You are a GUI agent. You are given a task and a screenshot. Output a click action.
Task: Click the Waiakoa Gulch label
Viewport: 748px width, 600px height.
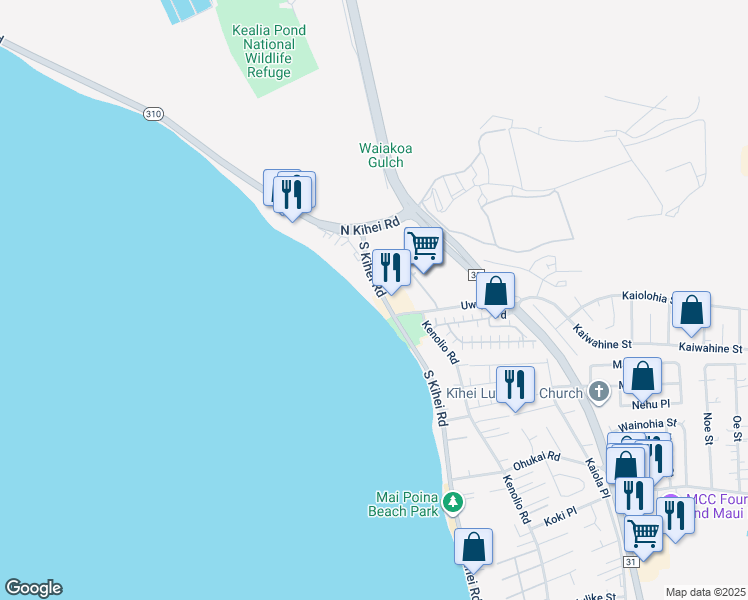click(x=385, y=155)
